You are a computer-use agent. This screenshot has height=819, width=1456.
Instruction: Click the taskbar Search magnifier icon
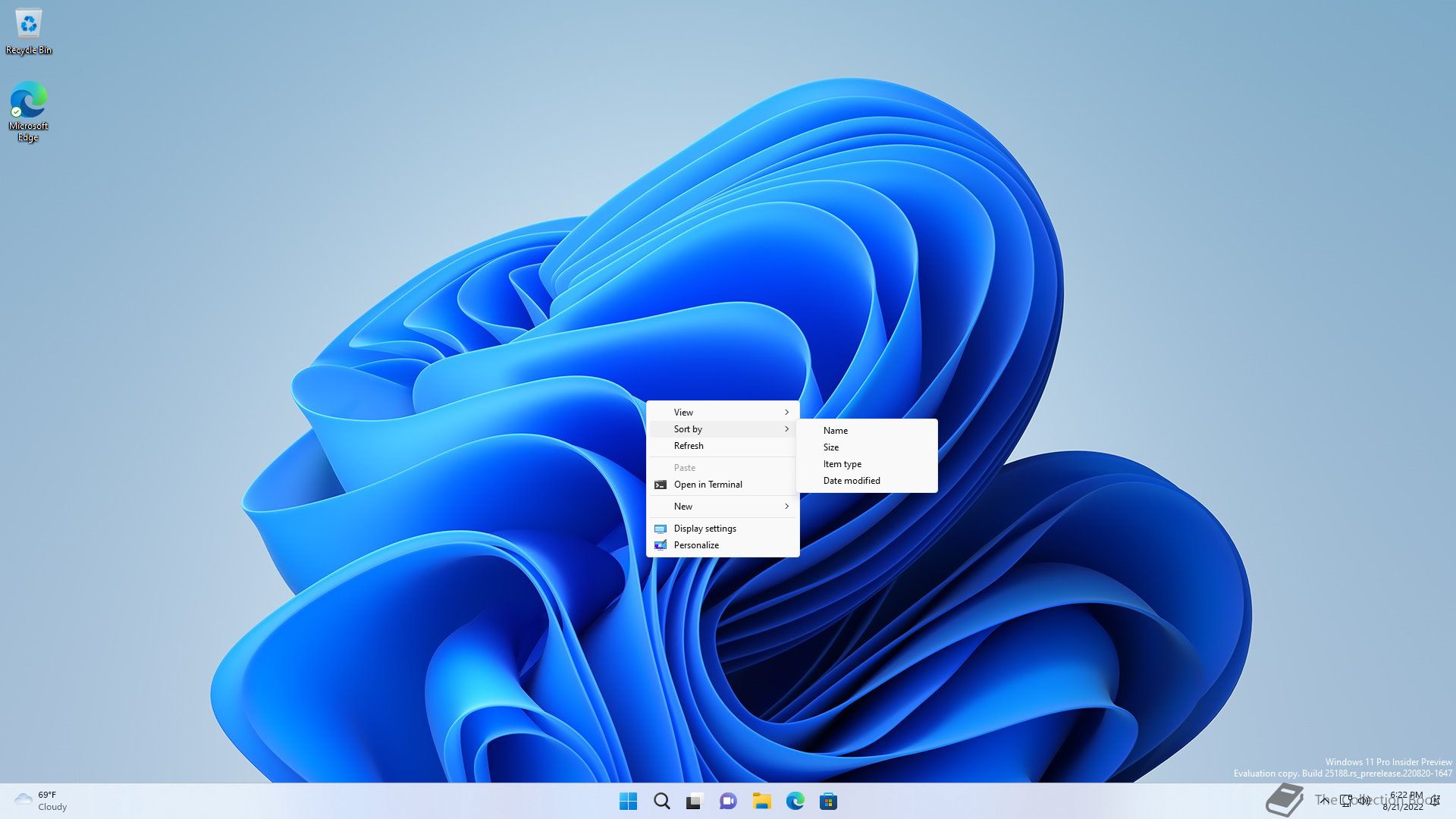[x=661, y=801]
